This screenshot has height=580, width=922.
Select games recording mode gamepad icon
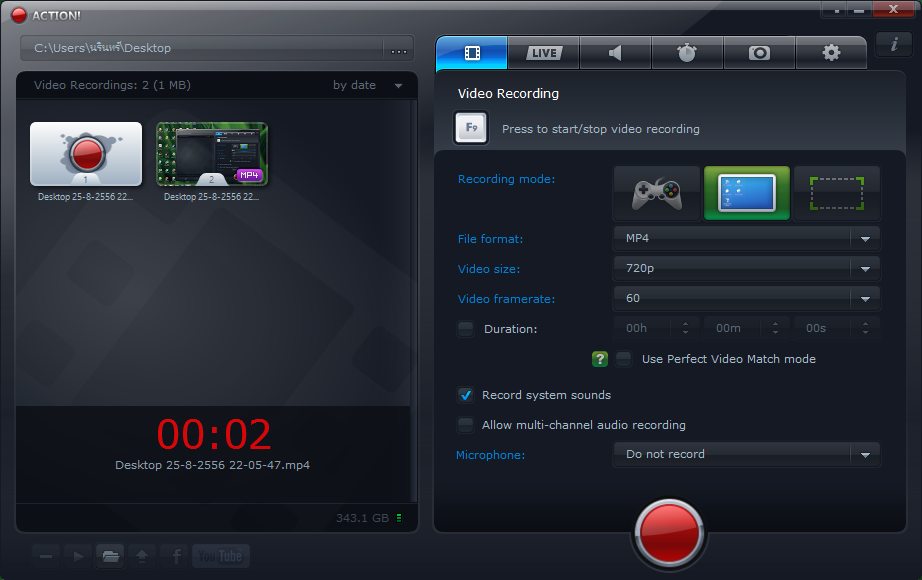tap(657, 194)
